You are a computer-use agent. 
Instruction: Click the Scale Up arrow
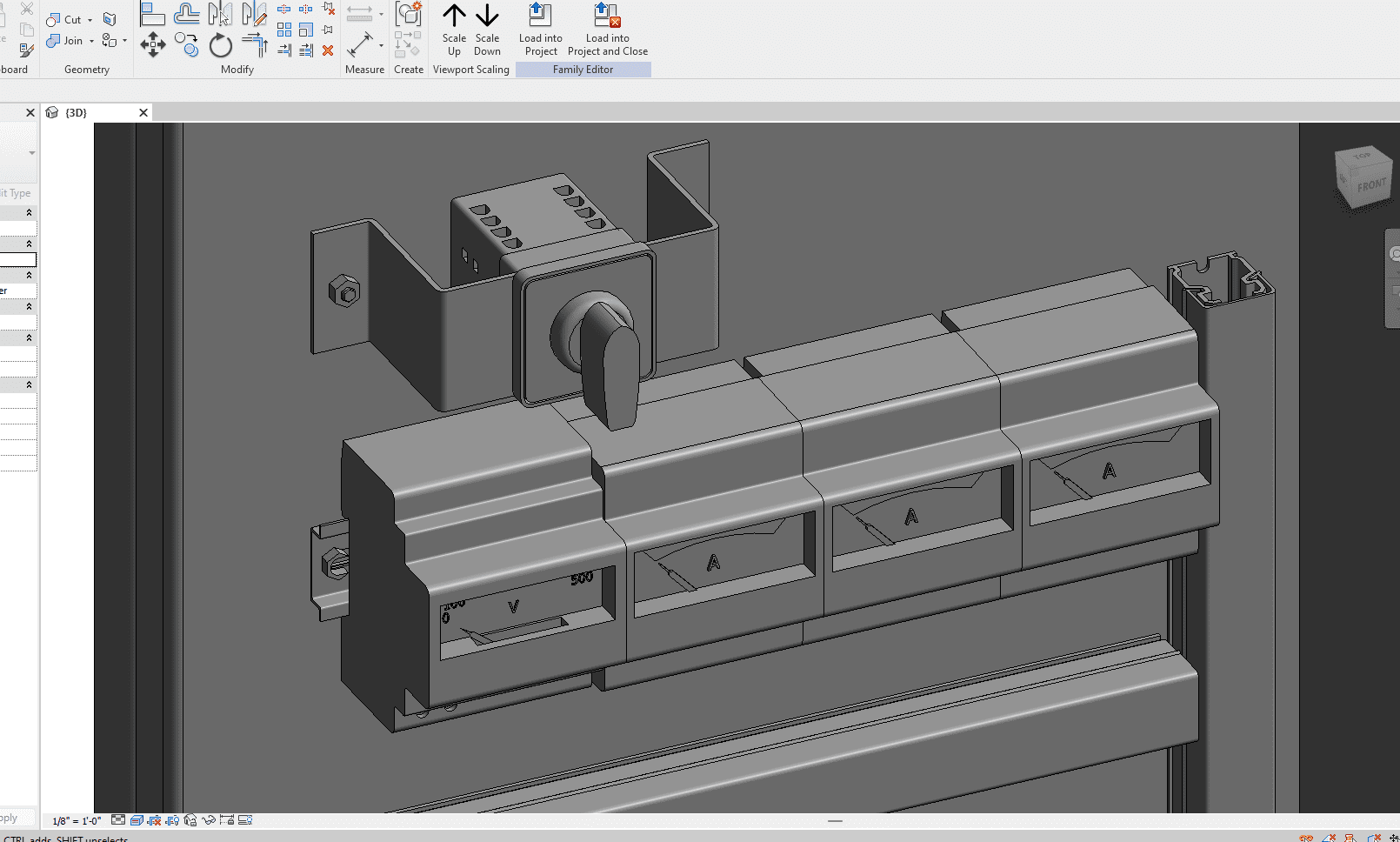(454, 16)
